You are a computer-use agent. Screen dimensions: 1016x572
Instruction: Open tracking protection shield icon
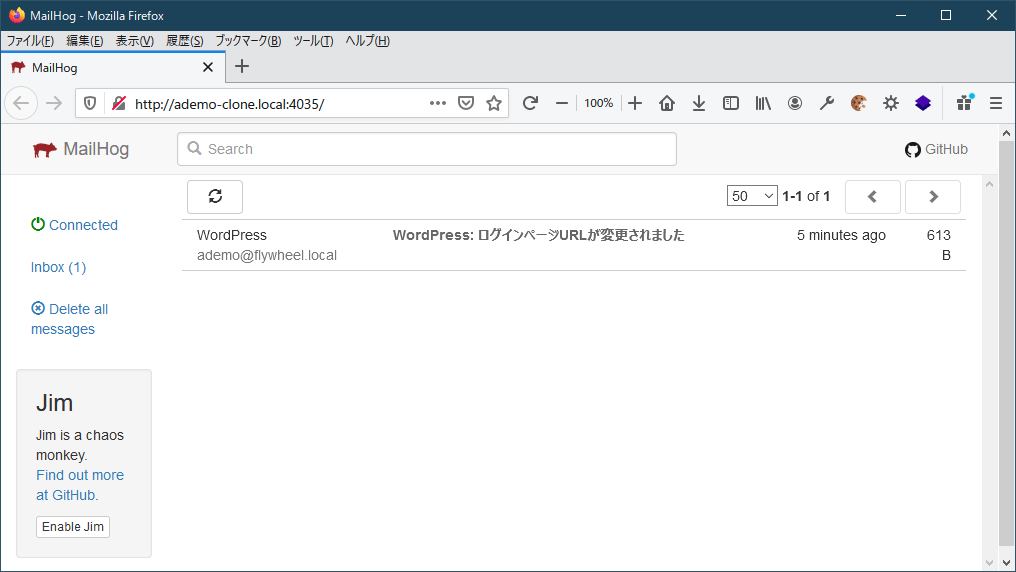click(x=90, y=103)
